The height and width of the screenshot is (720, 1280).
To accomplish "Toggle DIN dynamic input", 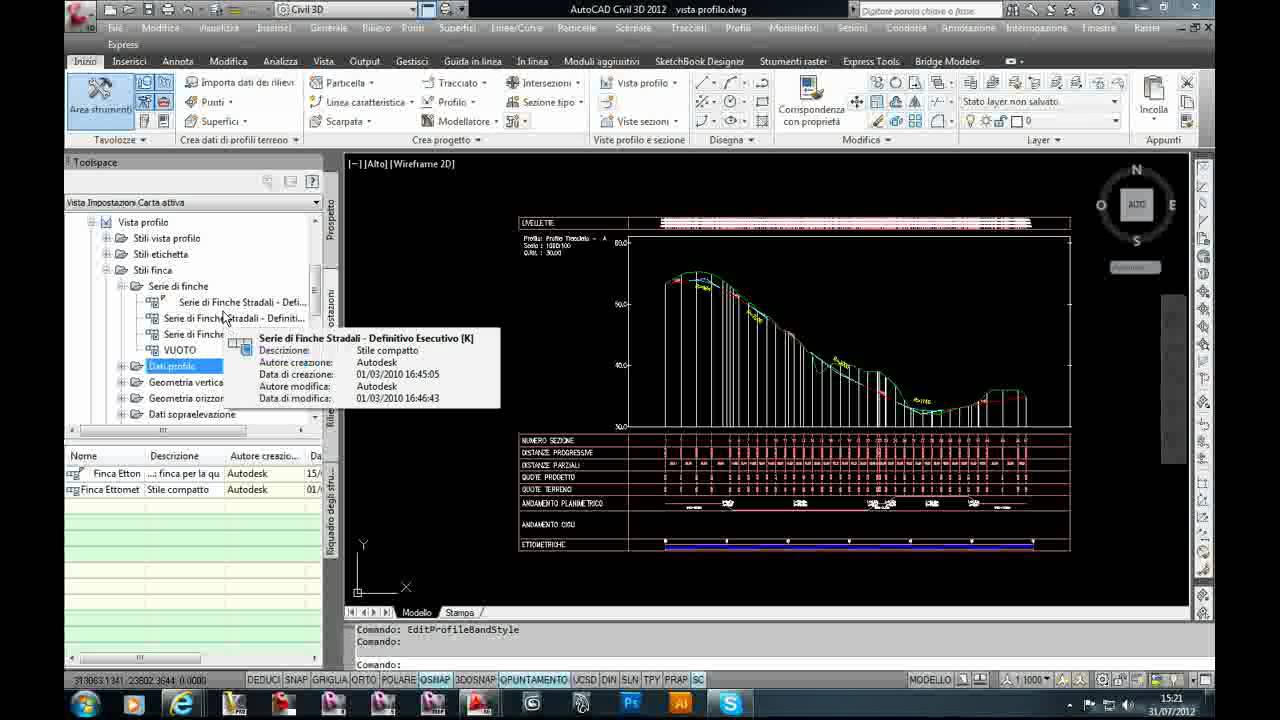I will click(609, 680).
